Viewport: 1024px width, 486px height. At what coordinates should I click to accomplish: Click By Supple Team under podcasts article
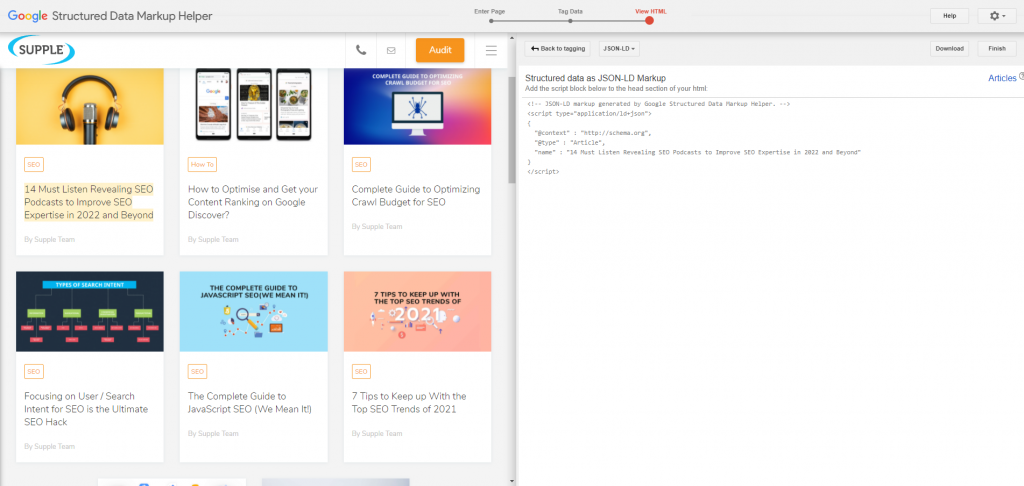click(x=50, y=239)
